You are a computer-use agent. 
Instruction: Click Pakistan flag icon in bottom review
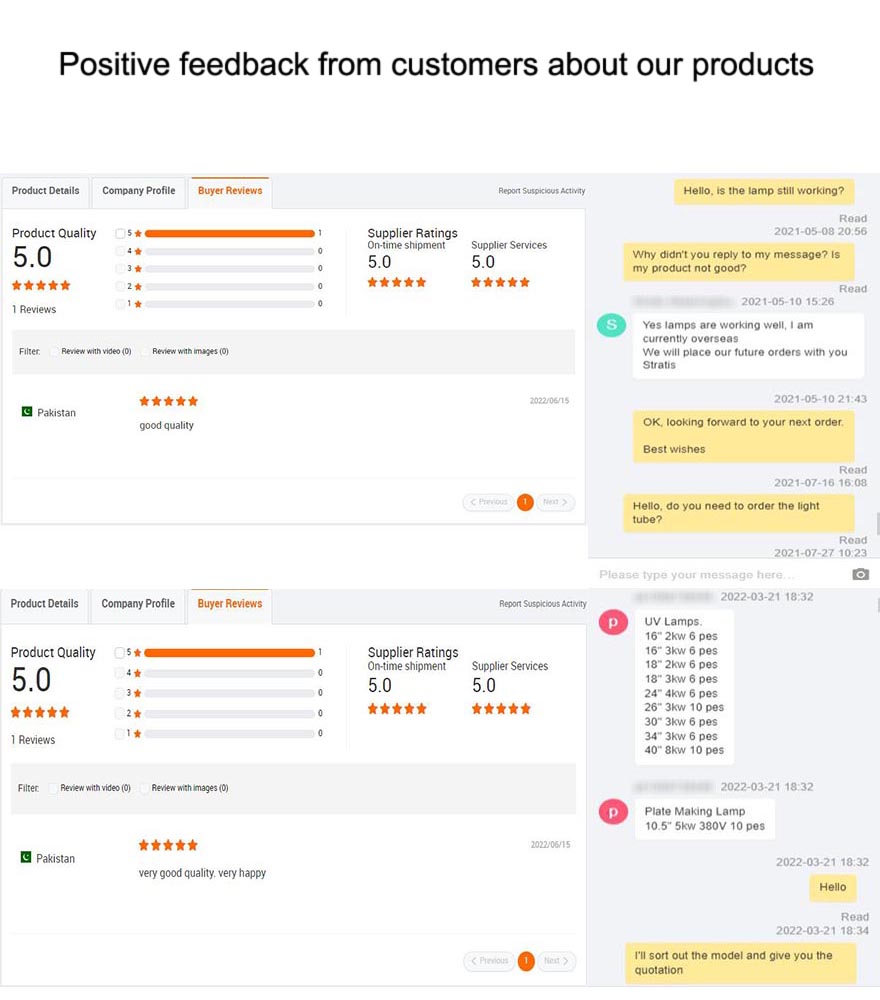point(26,857)
